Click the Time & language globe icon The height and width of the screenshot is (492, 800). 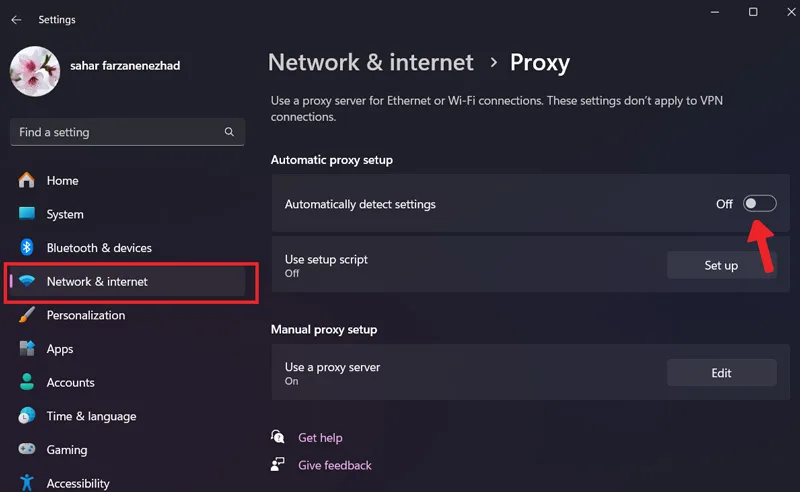[27, 416]
